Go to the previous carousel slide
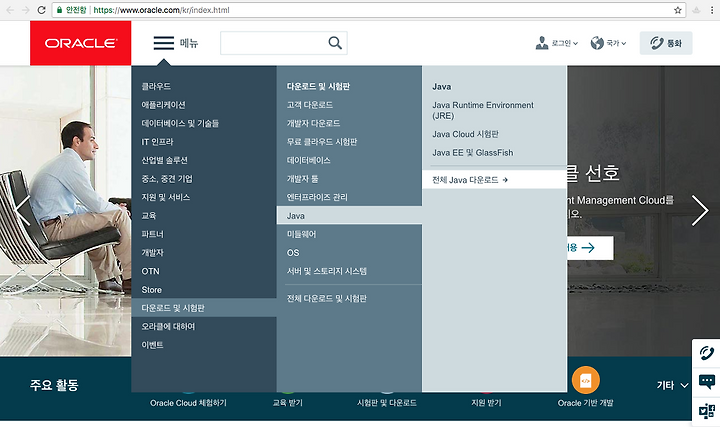This screenshot has width=720, height=427. pyautogui.click(x=22, y=210)
